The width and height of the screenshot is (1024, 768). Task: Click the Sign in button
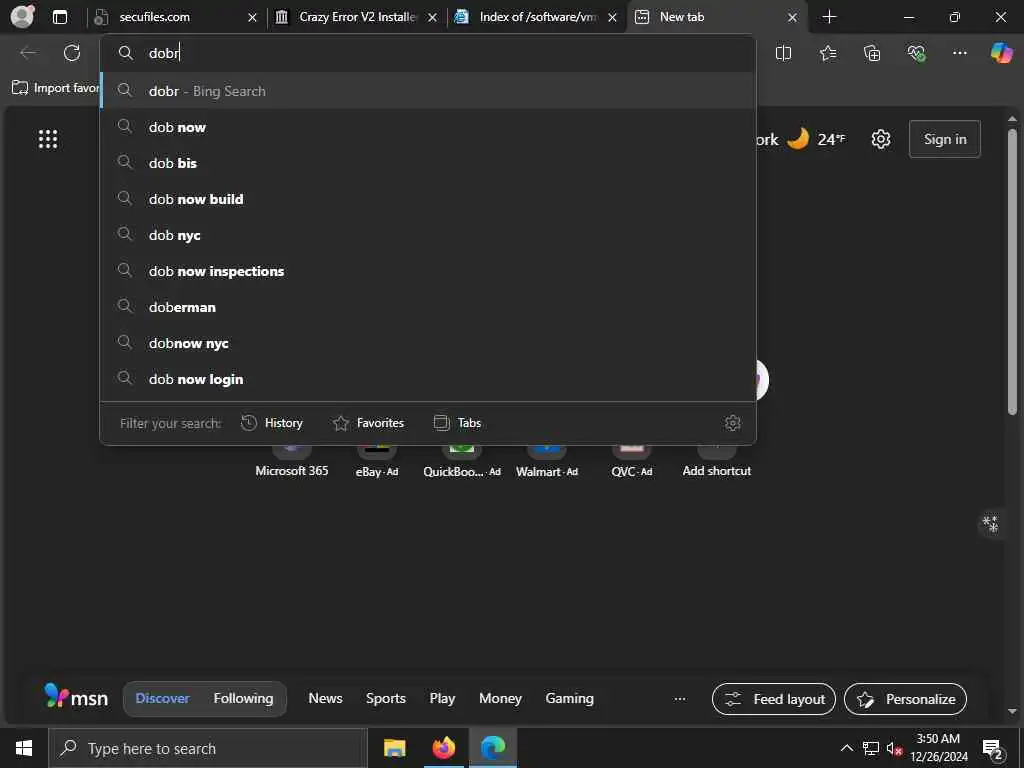click(x=944, y=139)
